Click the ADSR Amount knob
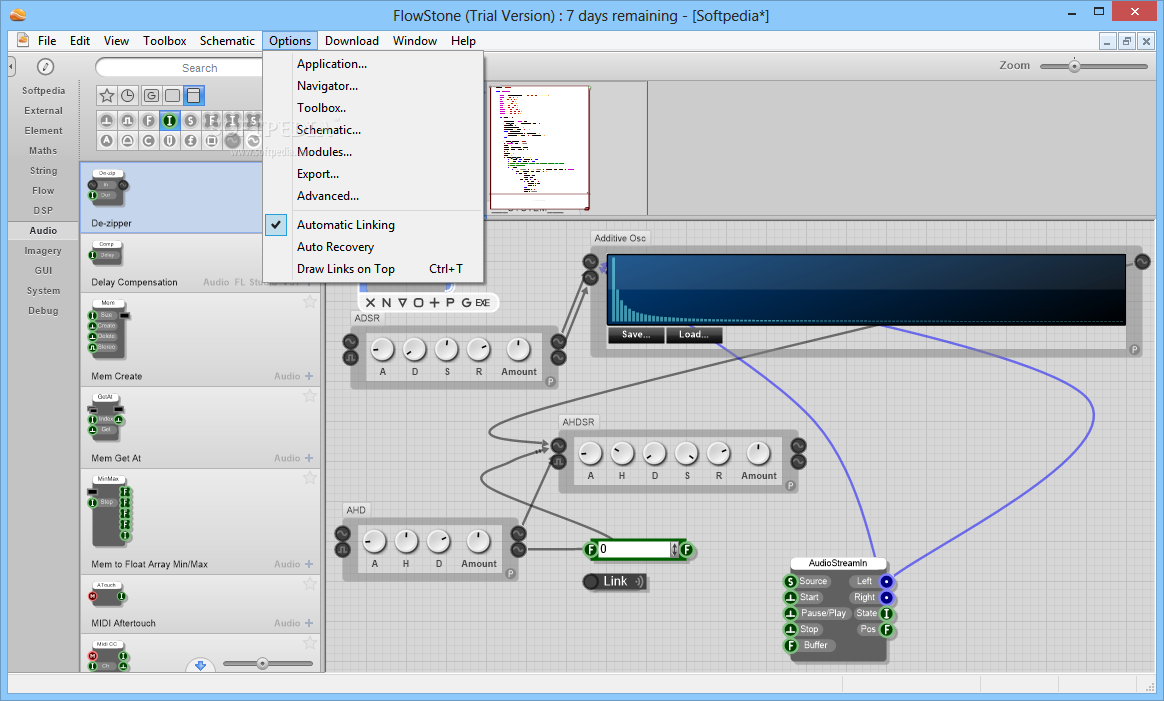The height and width of the screenshot is (701, 1164). [518, 349]
